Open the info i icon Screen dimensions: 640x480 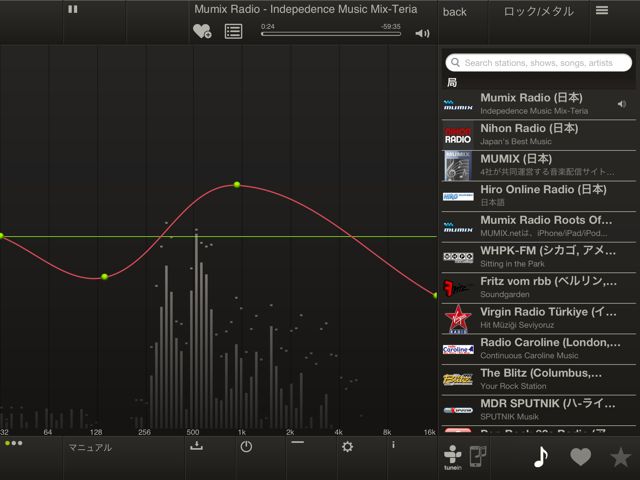[393, 445]
